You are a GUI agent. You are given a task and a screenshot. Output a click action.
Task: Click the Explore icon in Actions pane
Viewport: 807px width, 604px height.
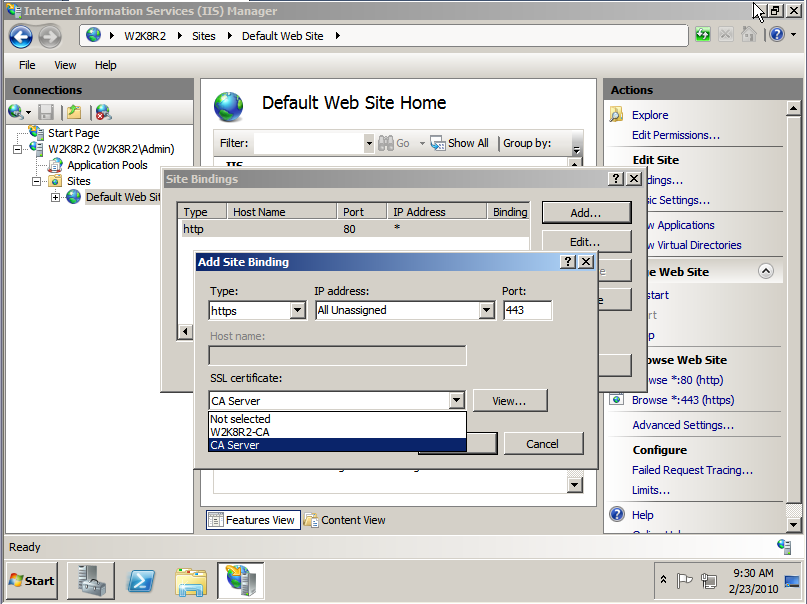[x=615, y=114]
